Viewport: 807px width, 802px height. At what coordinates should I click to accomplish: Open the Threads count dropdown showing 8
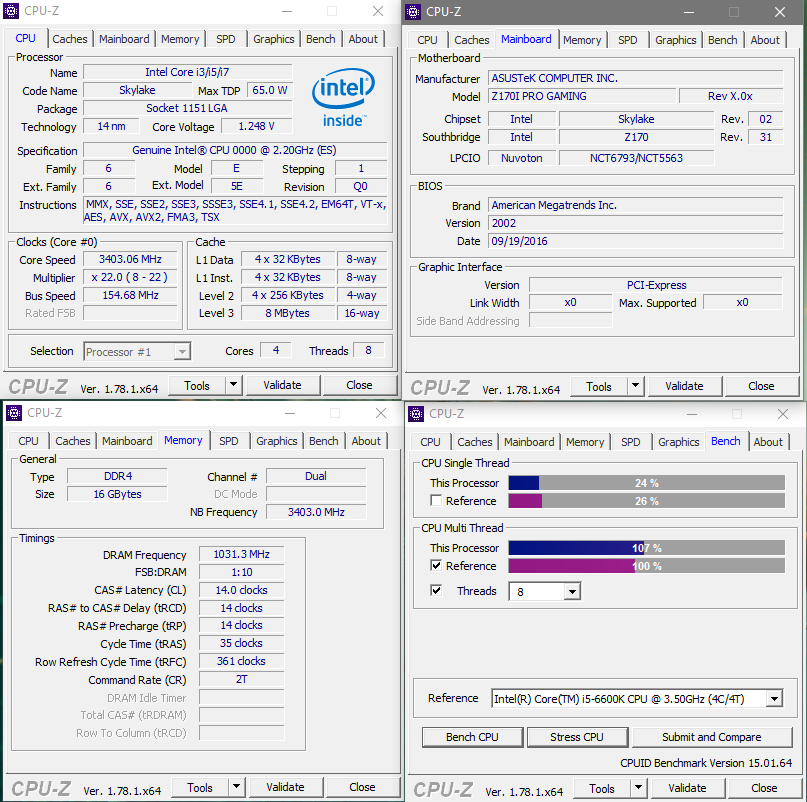point(572,591)
